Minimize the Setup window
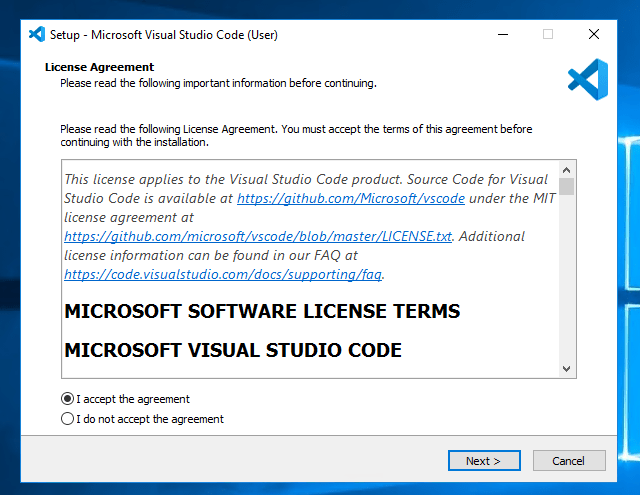640x495 pixels. (x=503, y=34)
